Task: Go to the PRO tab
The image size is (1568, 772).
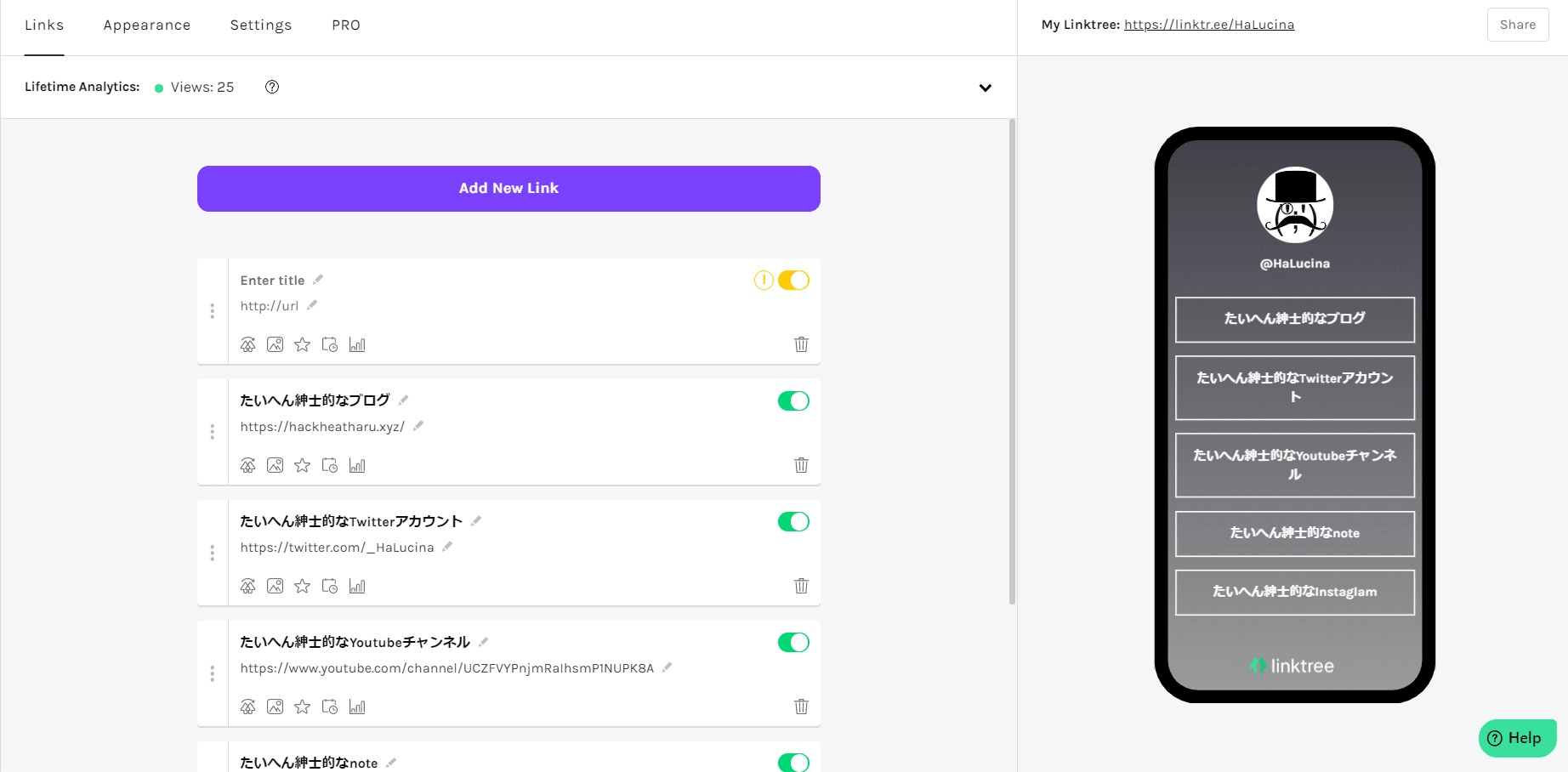Action: pos(346,26)
